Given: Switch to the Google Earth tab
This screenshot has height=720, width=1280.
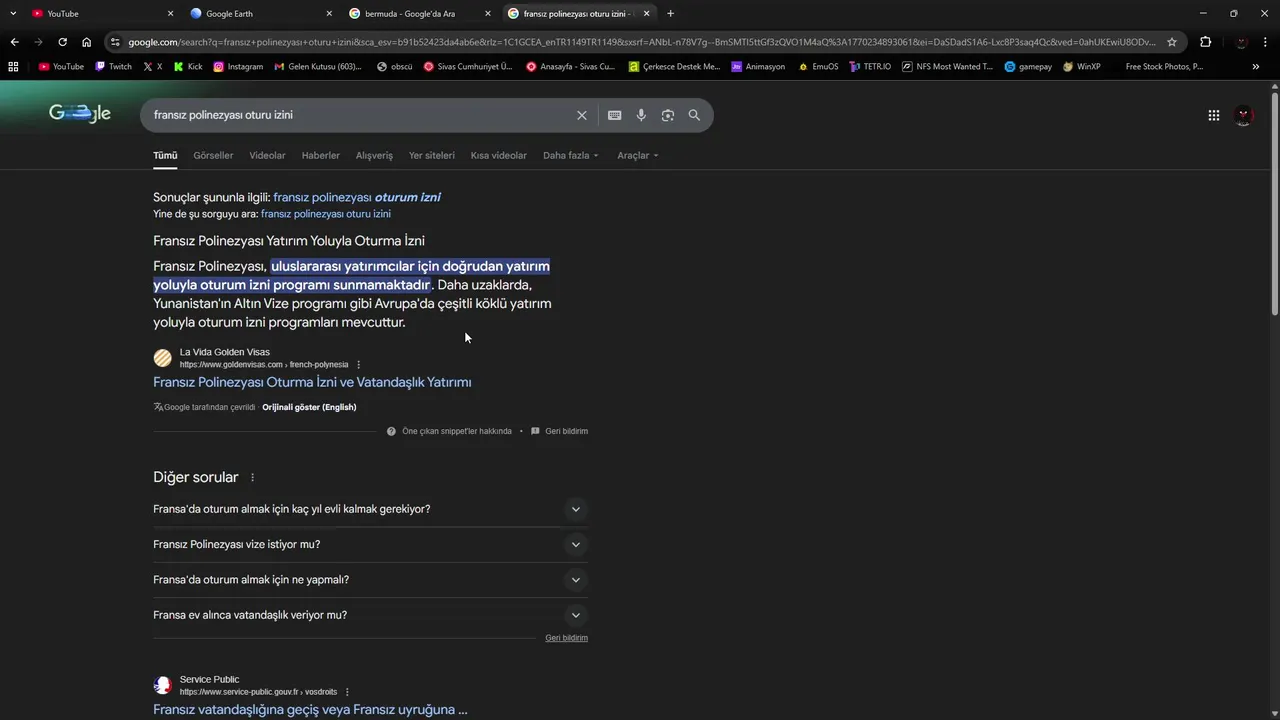Looking at the screenshot, I should click(x=260, y=14).
